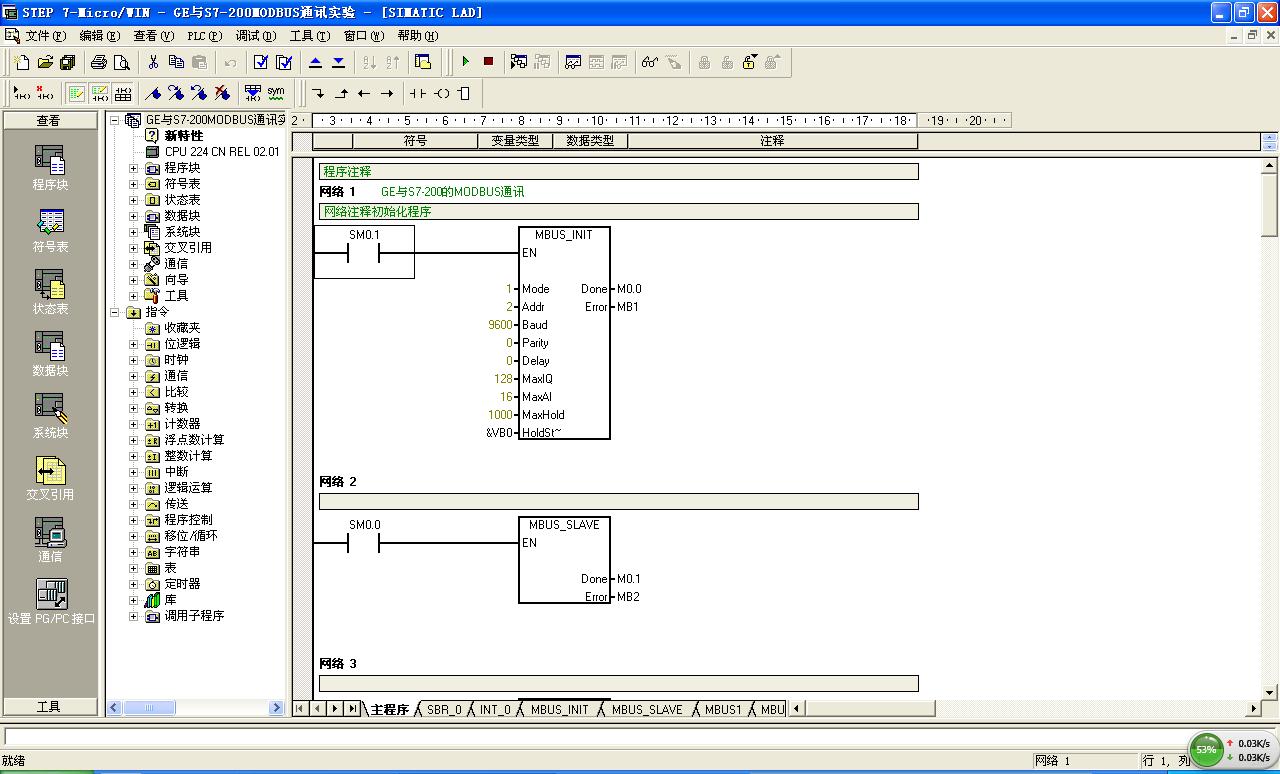
Task: Toggle symbol information table view
Action: [x=123, y=93]
